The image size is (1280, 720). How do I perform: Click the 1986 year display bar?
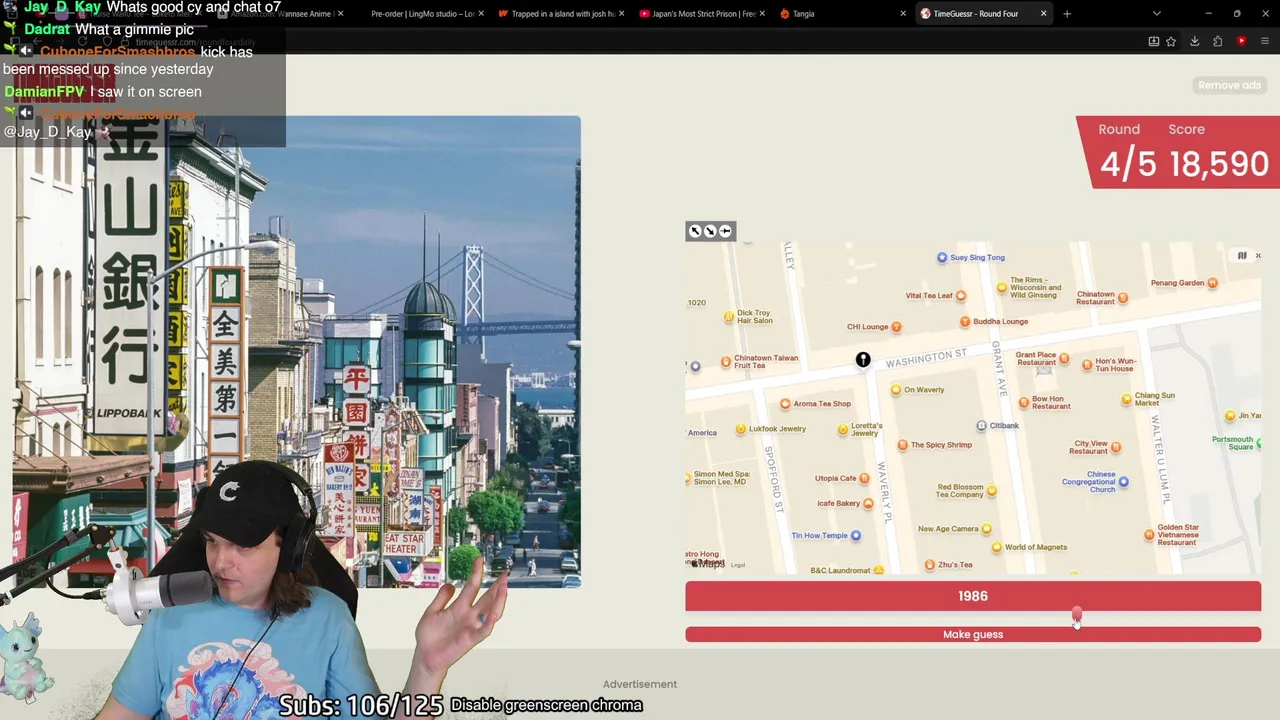(973, 596)
